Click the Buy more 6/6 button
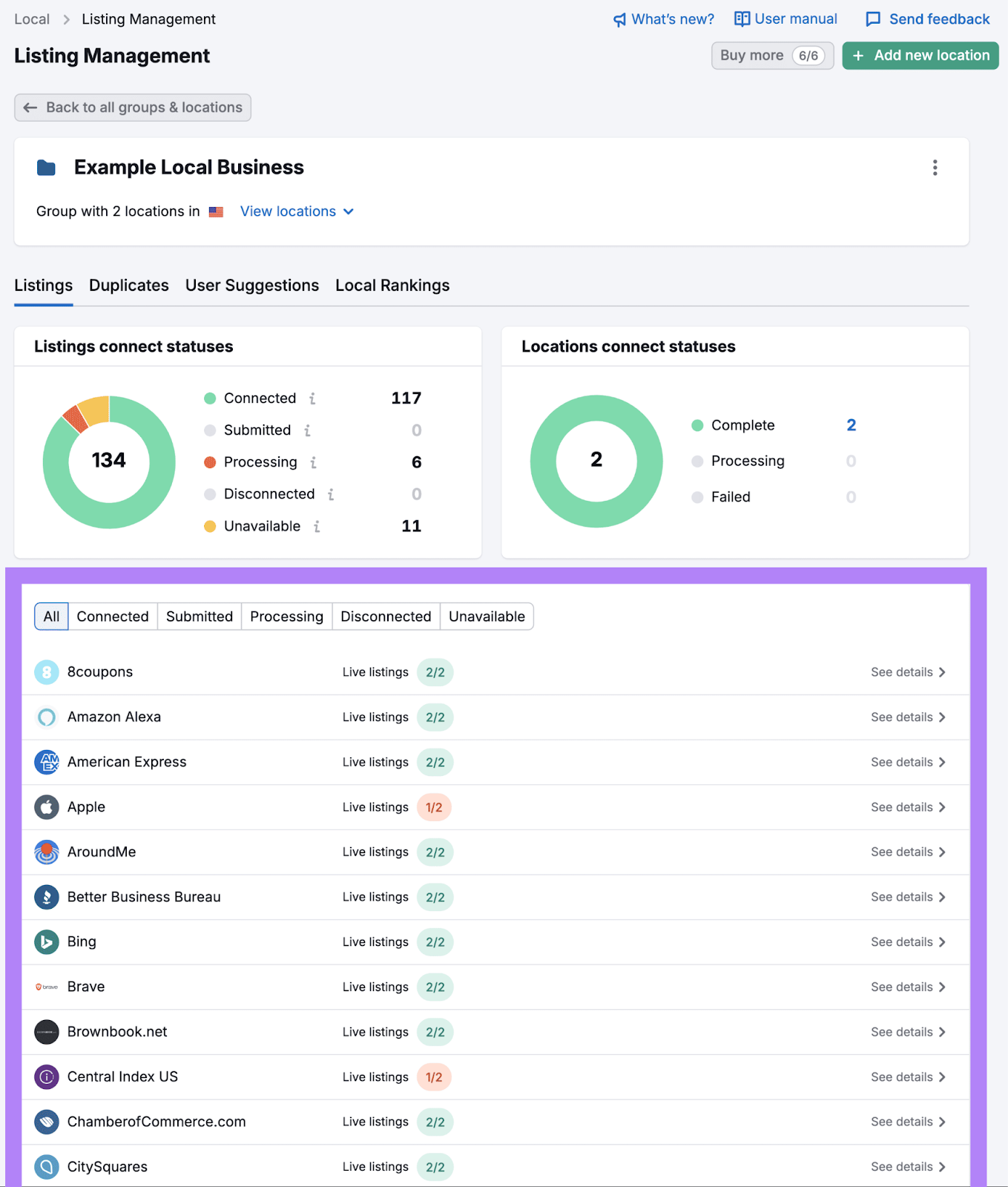1008x1187 pixels. click(x=773, y=56)
